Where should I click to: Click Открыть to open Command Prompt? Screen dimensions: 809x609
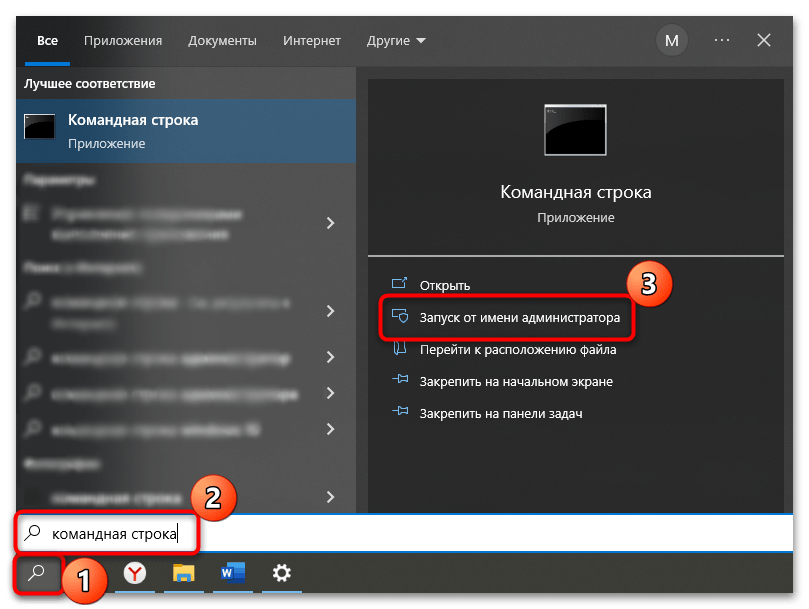(x=445, y=285)
